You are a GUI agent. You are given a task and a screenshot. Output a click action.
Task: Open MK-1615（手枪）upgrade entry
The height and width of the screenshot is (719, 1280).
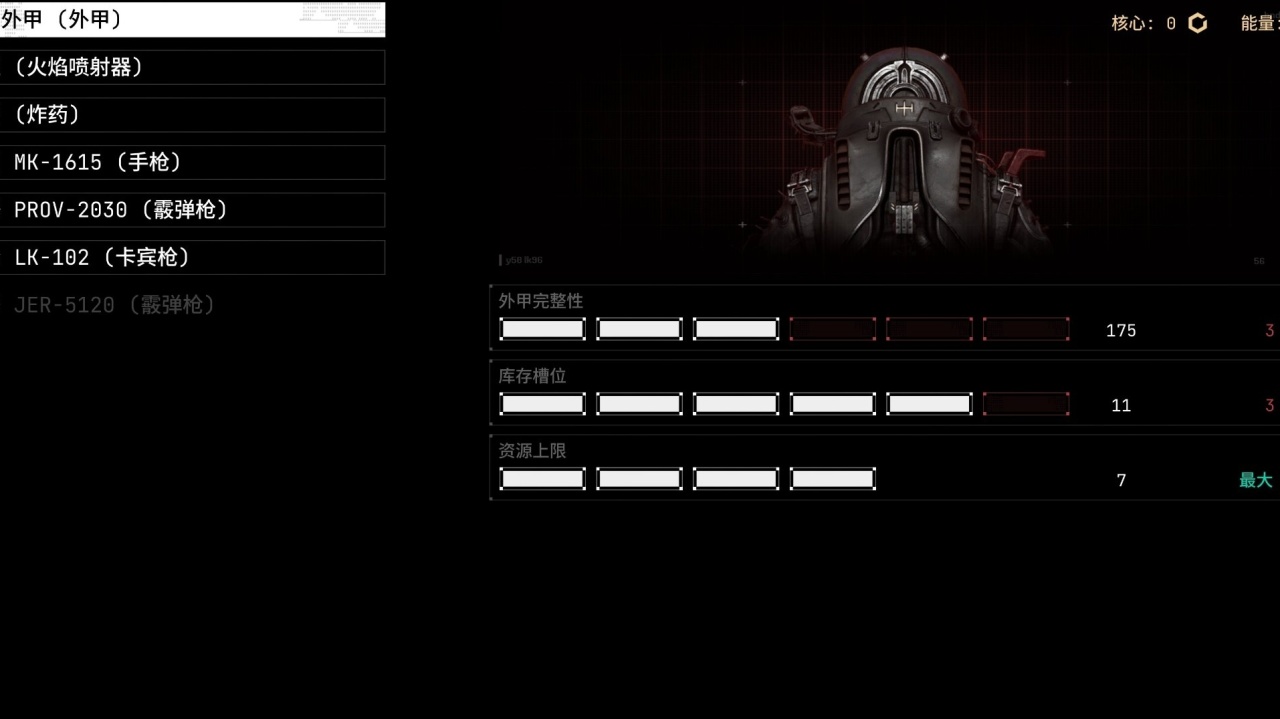click(x=192, y=162)
